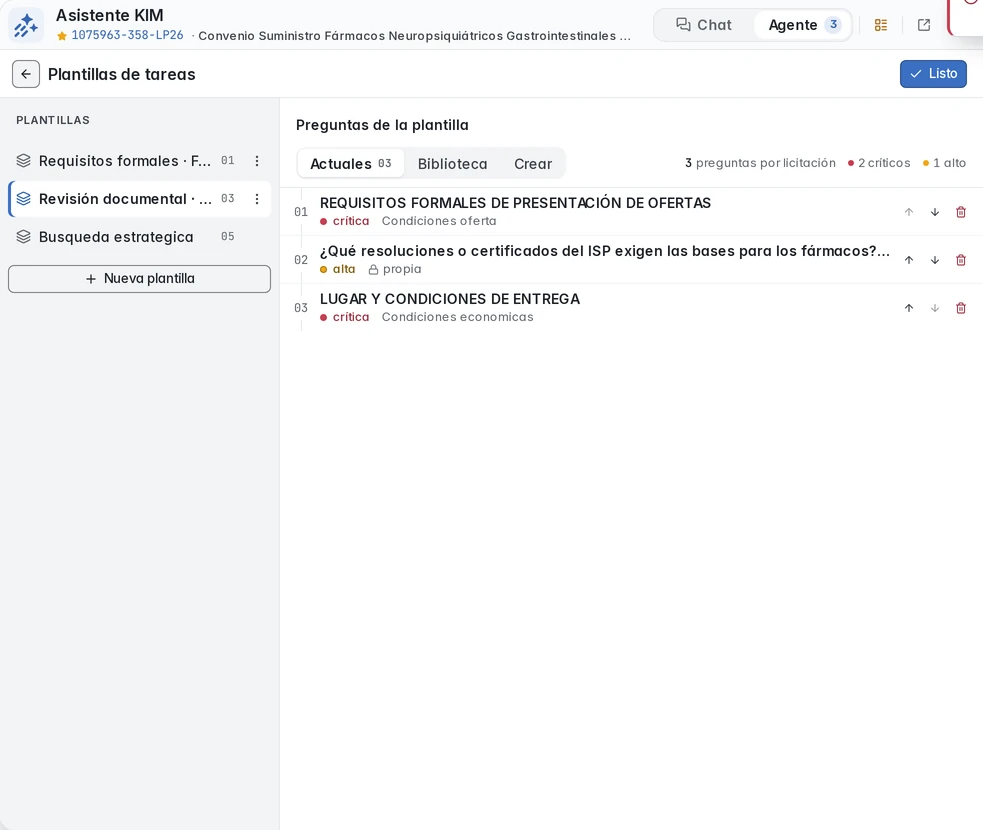Open the tender link 1075963-358-LP26
The height and width of the screenshot is (830, 983).
pos(127,35)
